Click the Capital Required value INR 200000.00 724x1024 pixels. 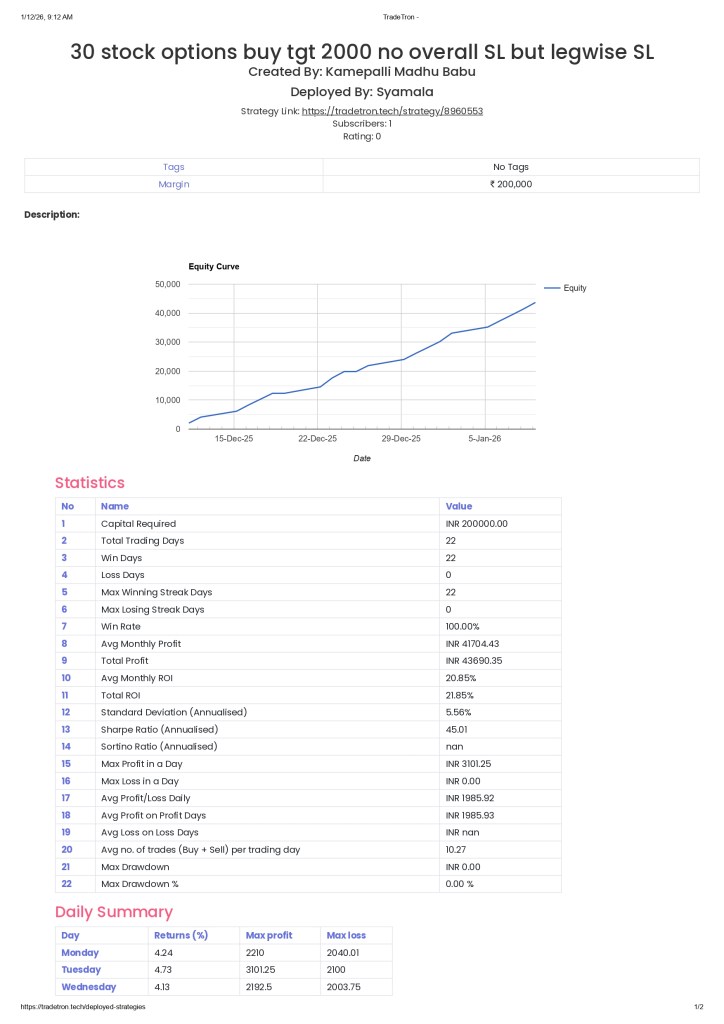pos(476,524)
